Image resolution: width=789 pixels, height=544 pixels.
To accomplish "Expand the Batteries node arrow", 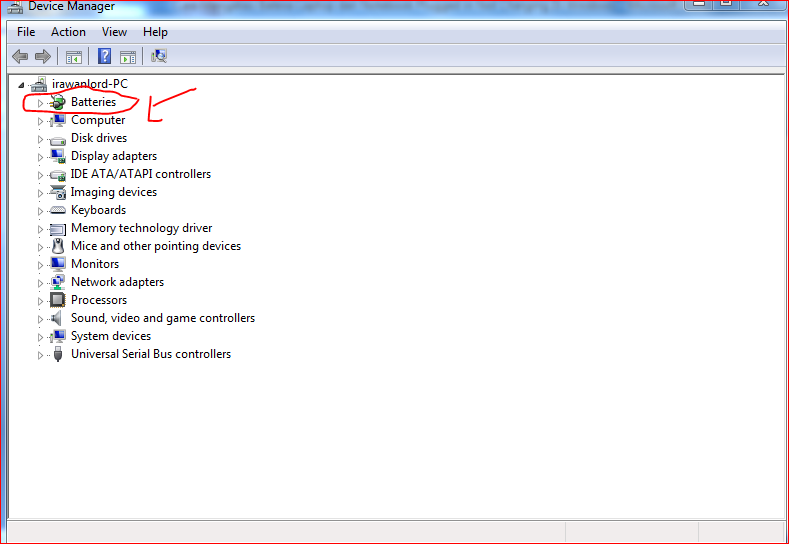I will click(x=40, y=103).
